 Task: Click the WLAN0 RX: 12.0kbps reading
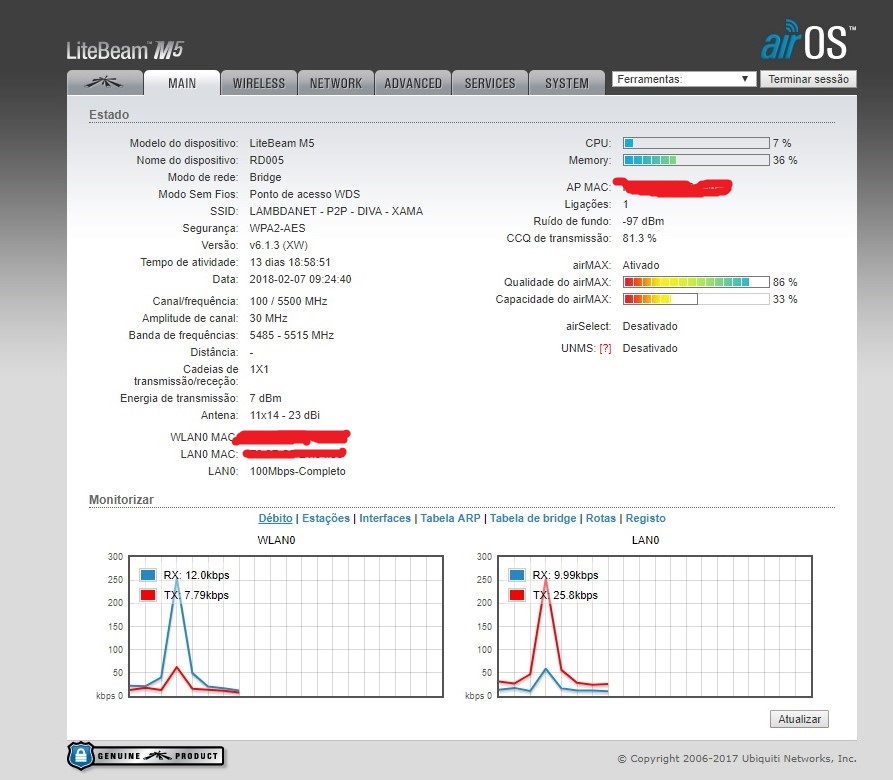tap(196, 575)
